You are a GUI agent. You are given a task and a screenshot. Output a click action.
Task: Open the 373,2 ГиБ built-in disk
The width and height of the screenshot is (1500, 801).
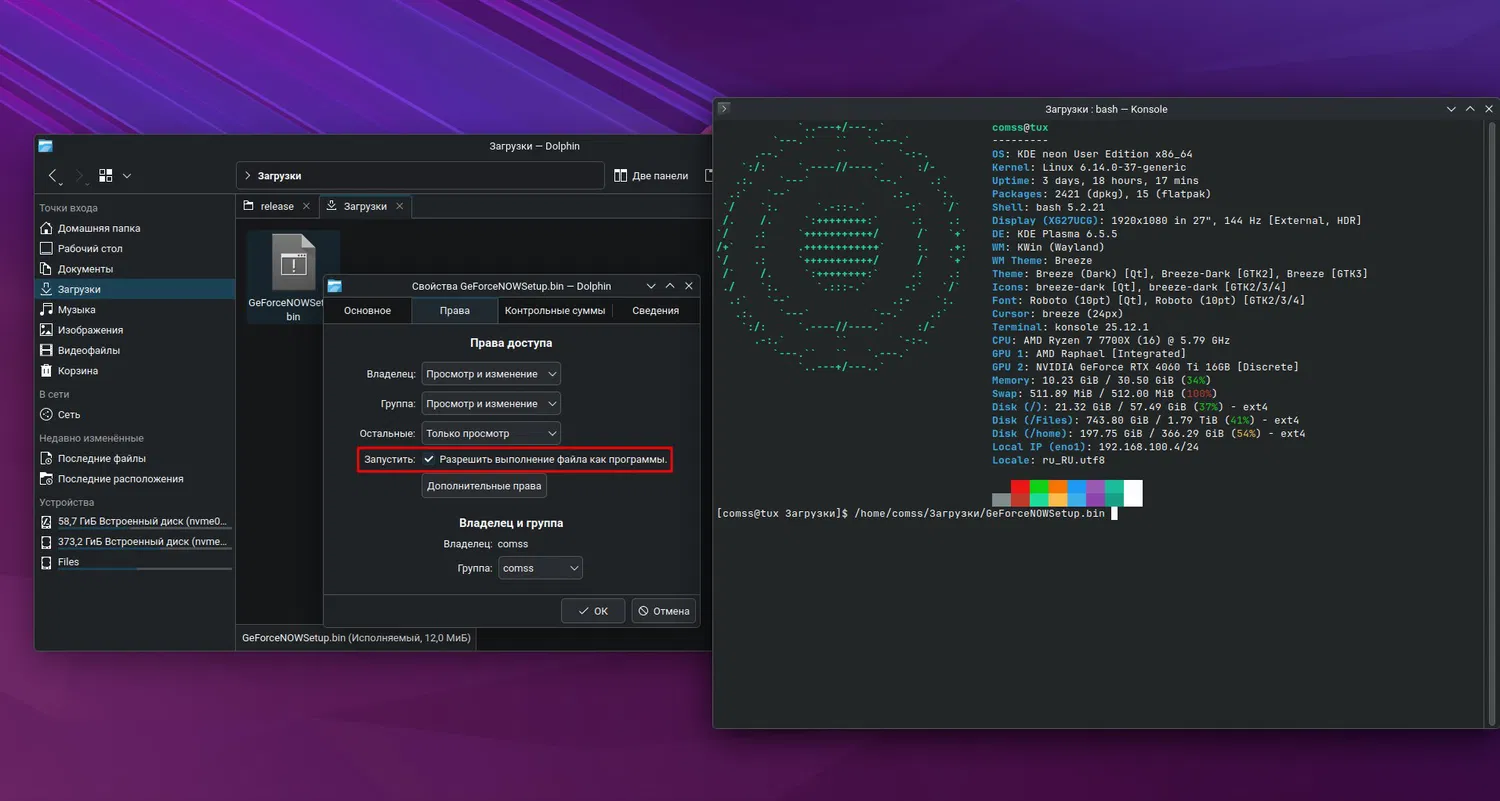click(135, 542)
